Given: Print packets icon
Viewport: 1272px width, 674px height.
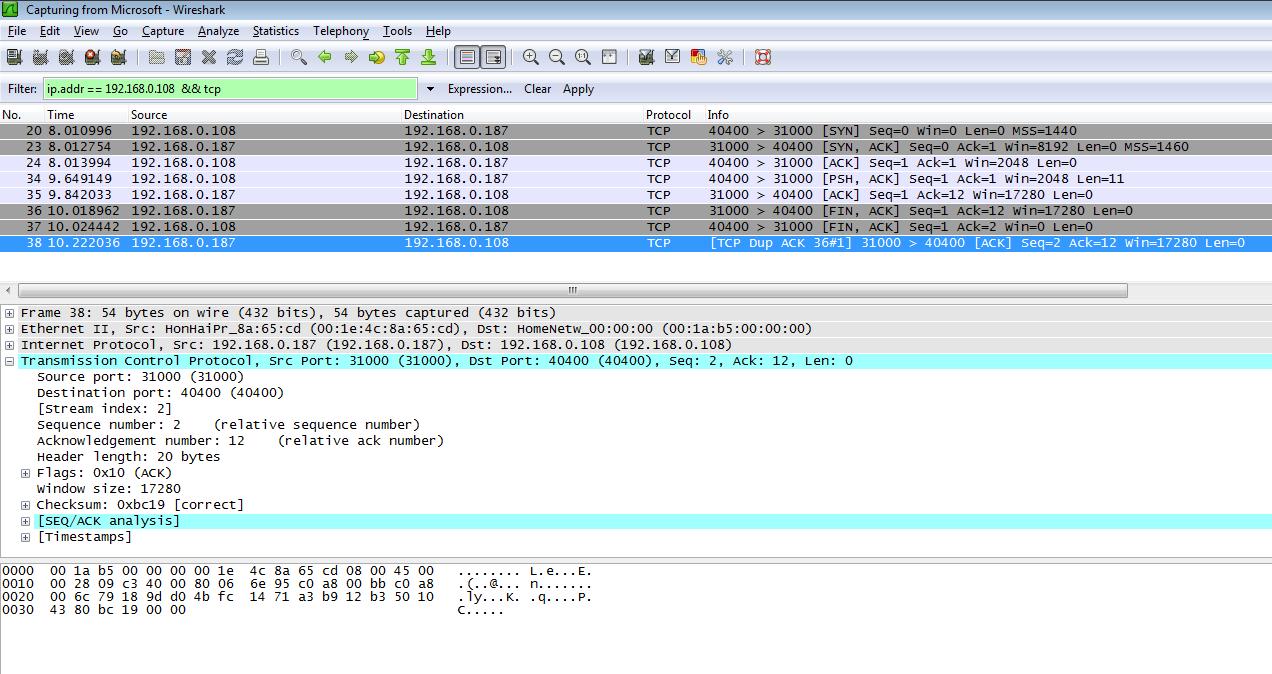Looking at the screenshot, I should tap(261, 57).
